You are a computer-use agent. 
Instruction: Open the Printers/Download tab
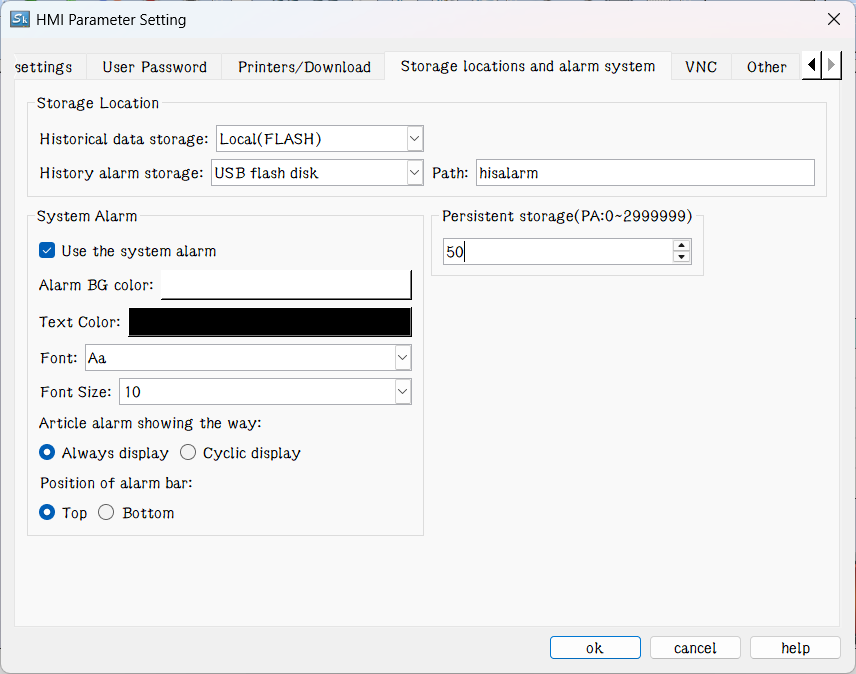(x=304, y=67)
